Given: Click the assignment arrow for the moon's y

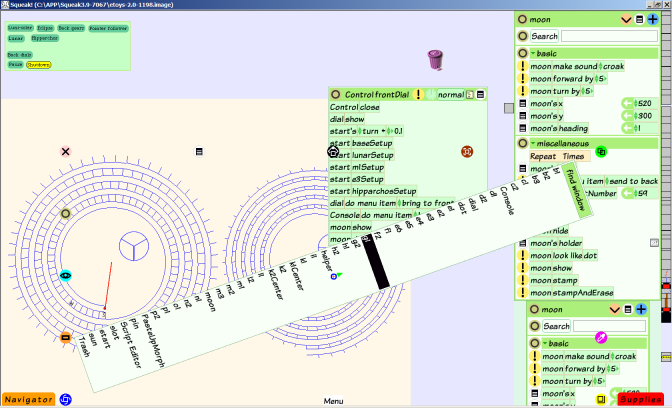Looking at the screenshot, I should (627, 116).
